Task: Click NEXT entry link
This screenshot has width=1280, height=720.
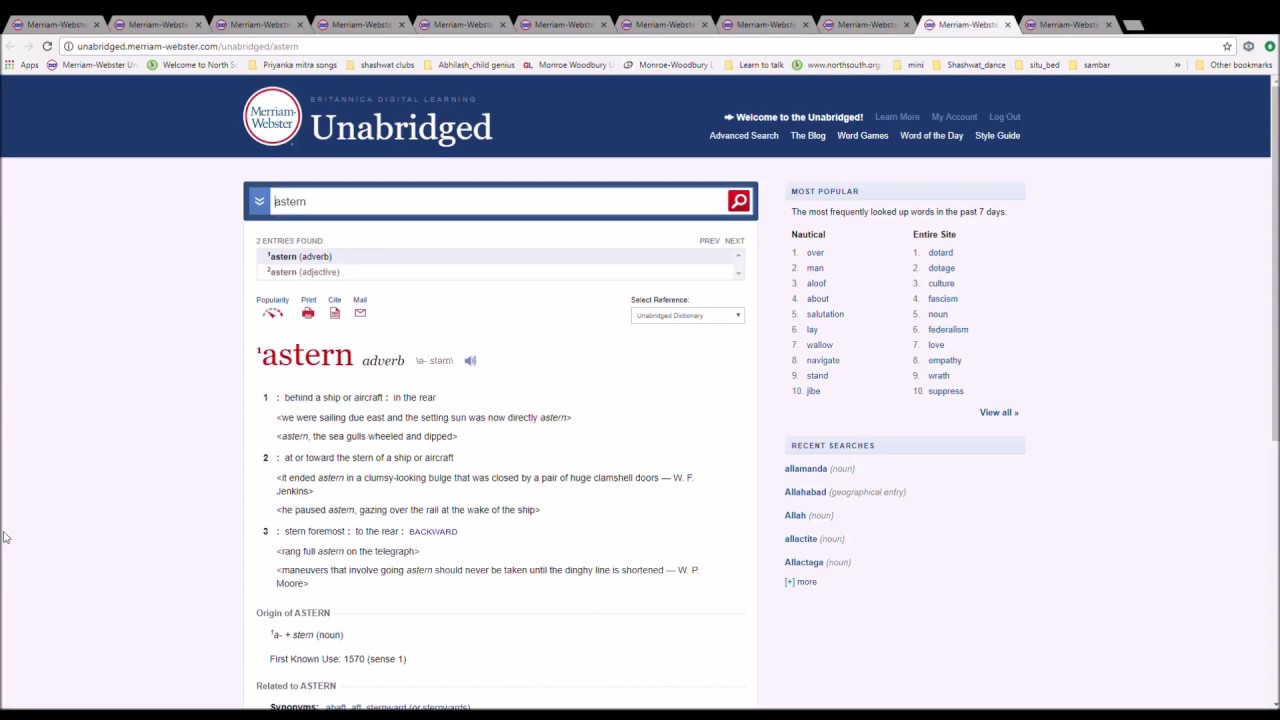Action: (x=735, y=241)
